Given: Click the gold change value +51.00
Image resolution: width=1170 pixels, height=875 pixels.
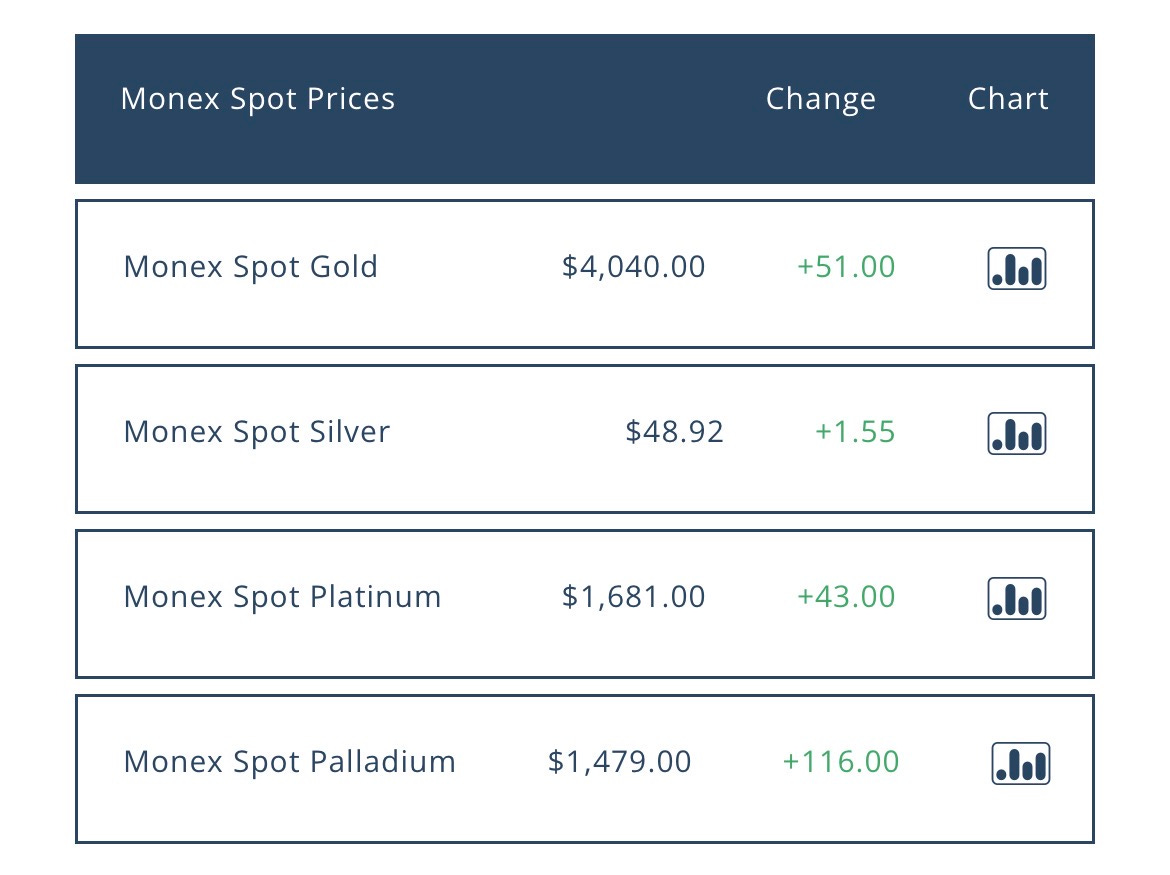Looking at the screenshot, I should (x=845, y=267).
